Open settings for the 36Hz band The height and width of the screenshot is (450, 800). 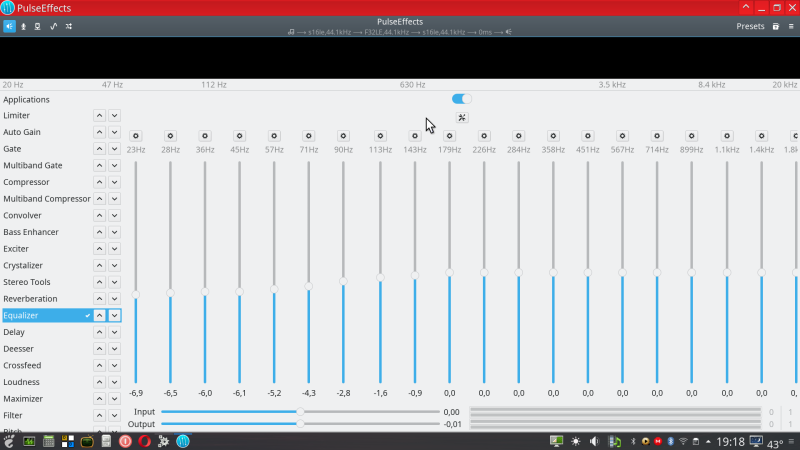pyautogui.click(x=205, y=136)
